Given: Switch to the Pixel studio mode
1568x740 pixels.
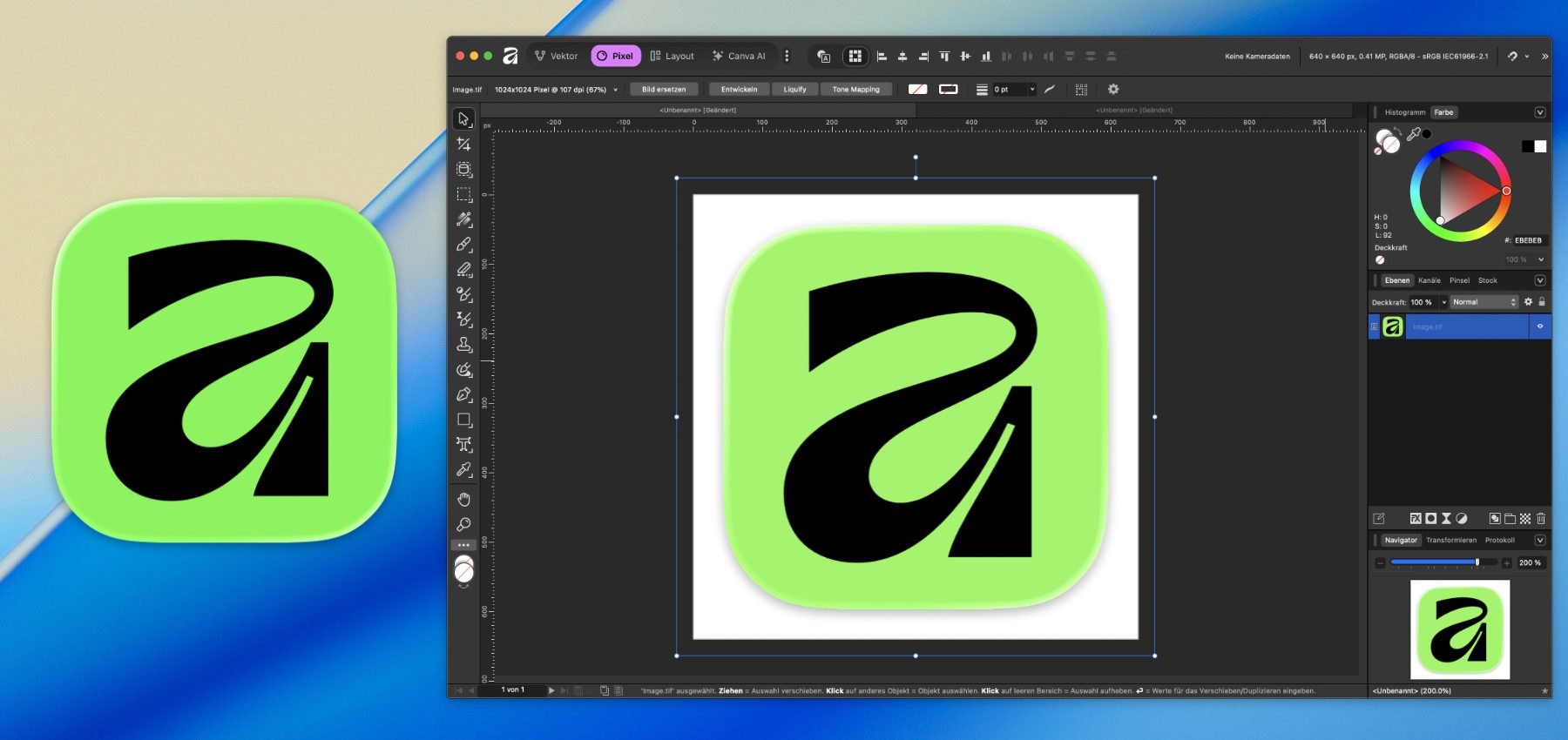Looking at the screenshot, I should (x=615, y=56).
